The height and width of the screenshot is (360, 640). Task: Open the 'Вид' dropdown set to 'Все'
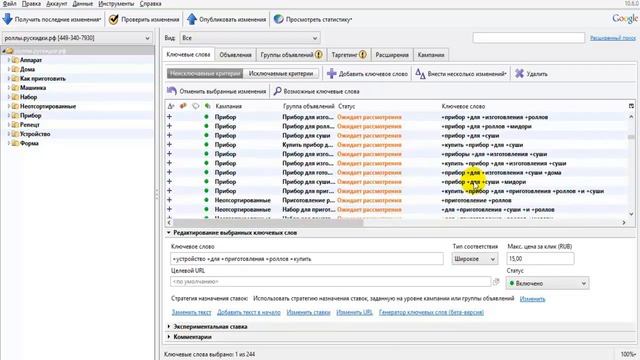(x=250, y=38)
